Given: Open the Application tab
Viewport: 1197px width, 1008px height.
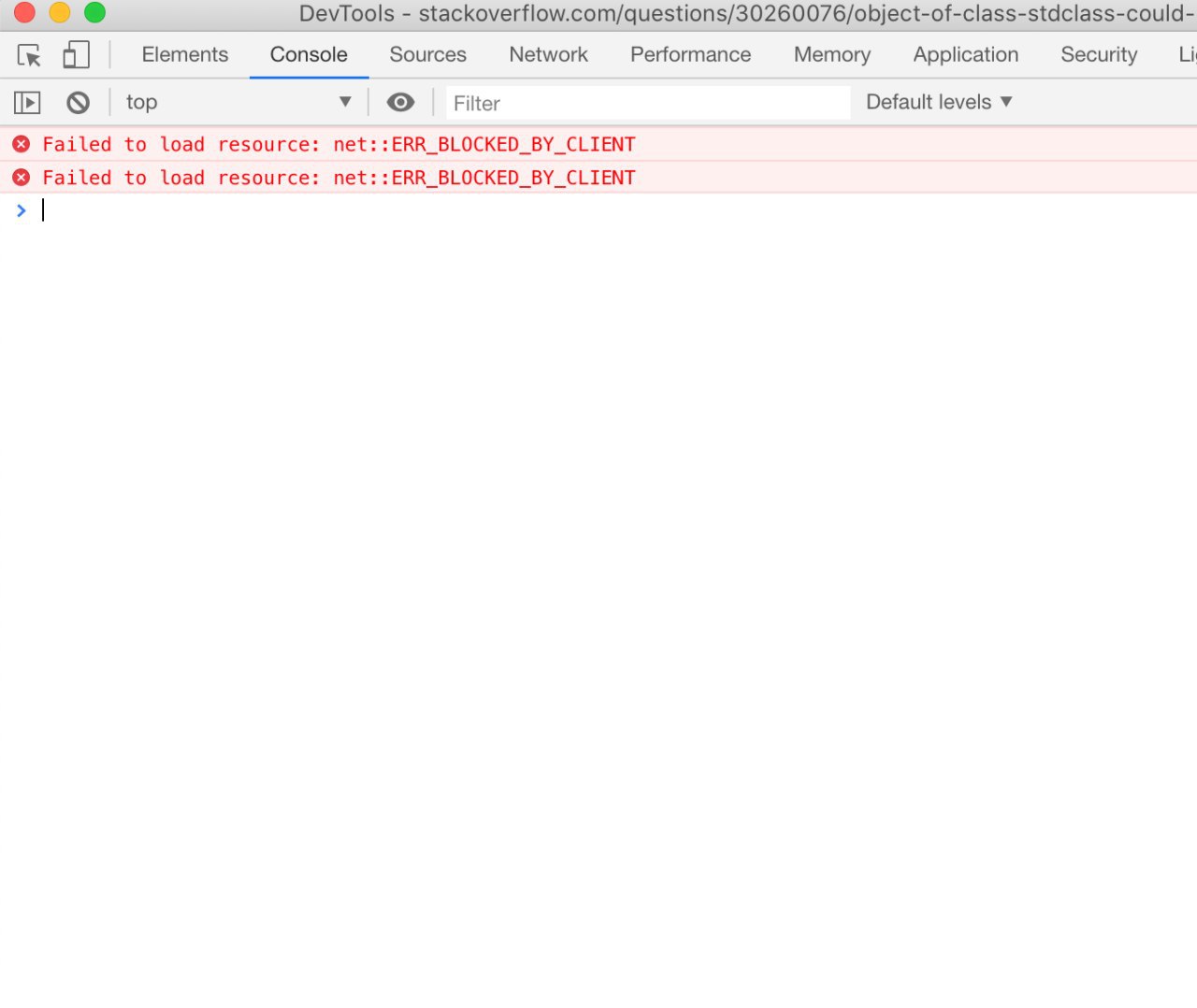Looking at the screenshot, I should [x=966, y=54].
